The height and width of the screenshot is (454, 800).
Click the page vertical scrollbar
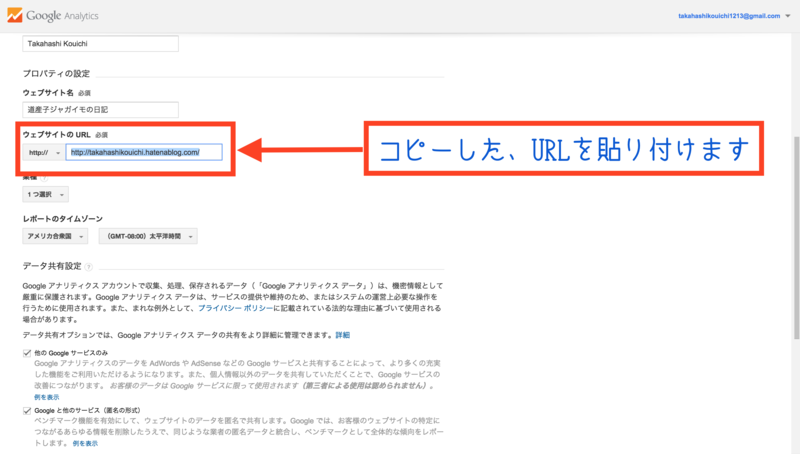click(x=796, y=237)
